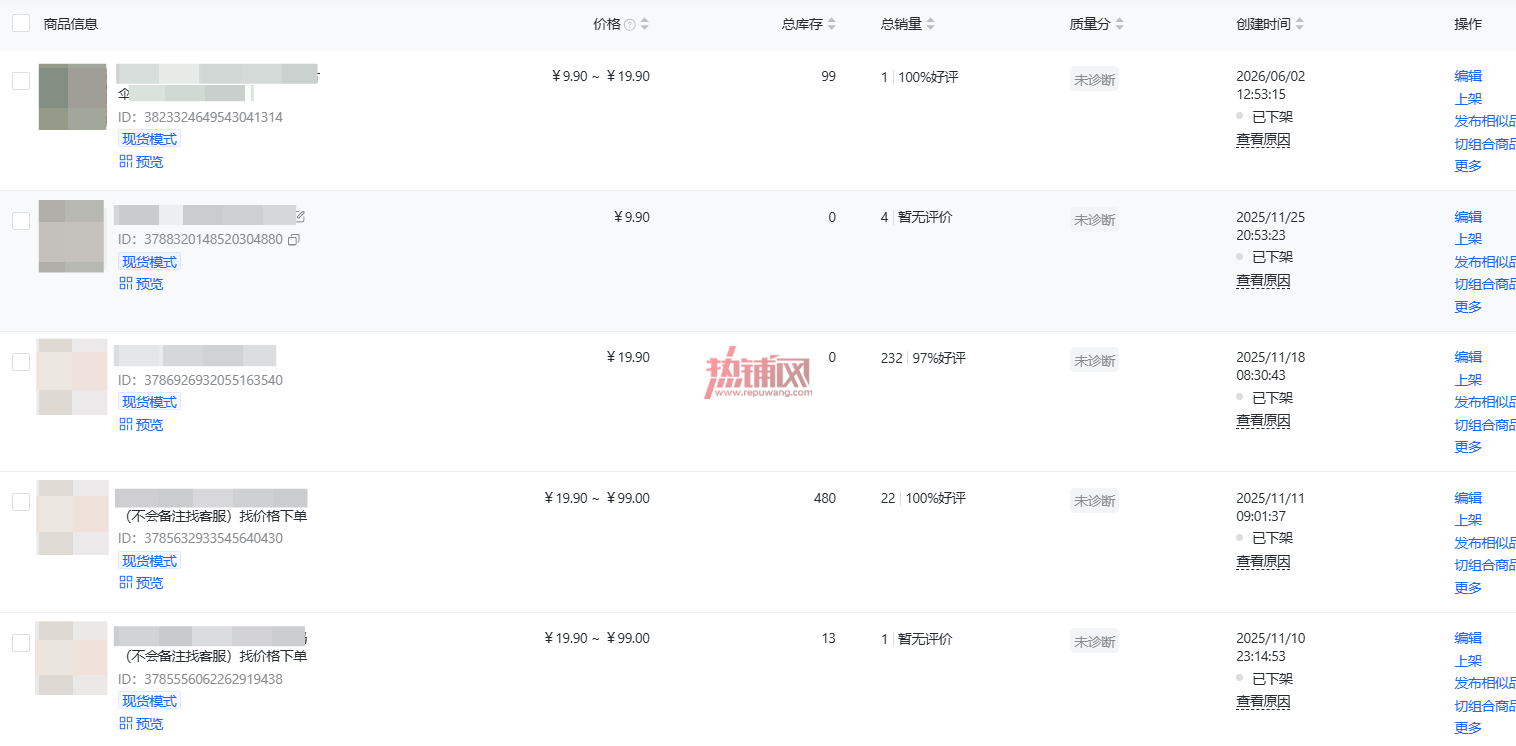Open 更多 menu for the first product
Image resolution: width=1516 pixels, height=746 pixels.
click(1468, 166)
